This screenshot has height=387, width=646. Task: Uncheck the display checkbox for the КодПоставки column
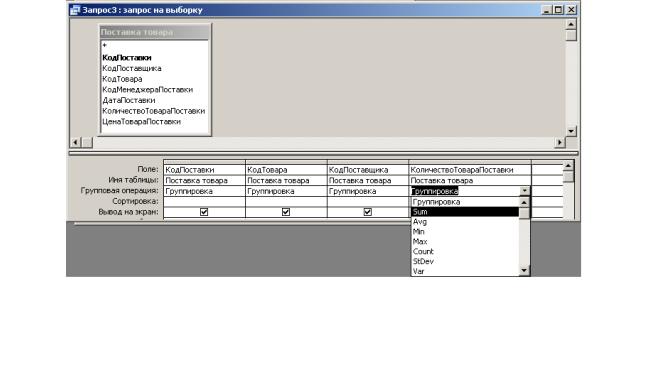[204, 212]
